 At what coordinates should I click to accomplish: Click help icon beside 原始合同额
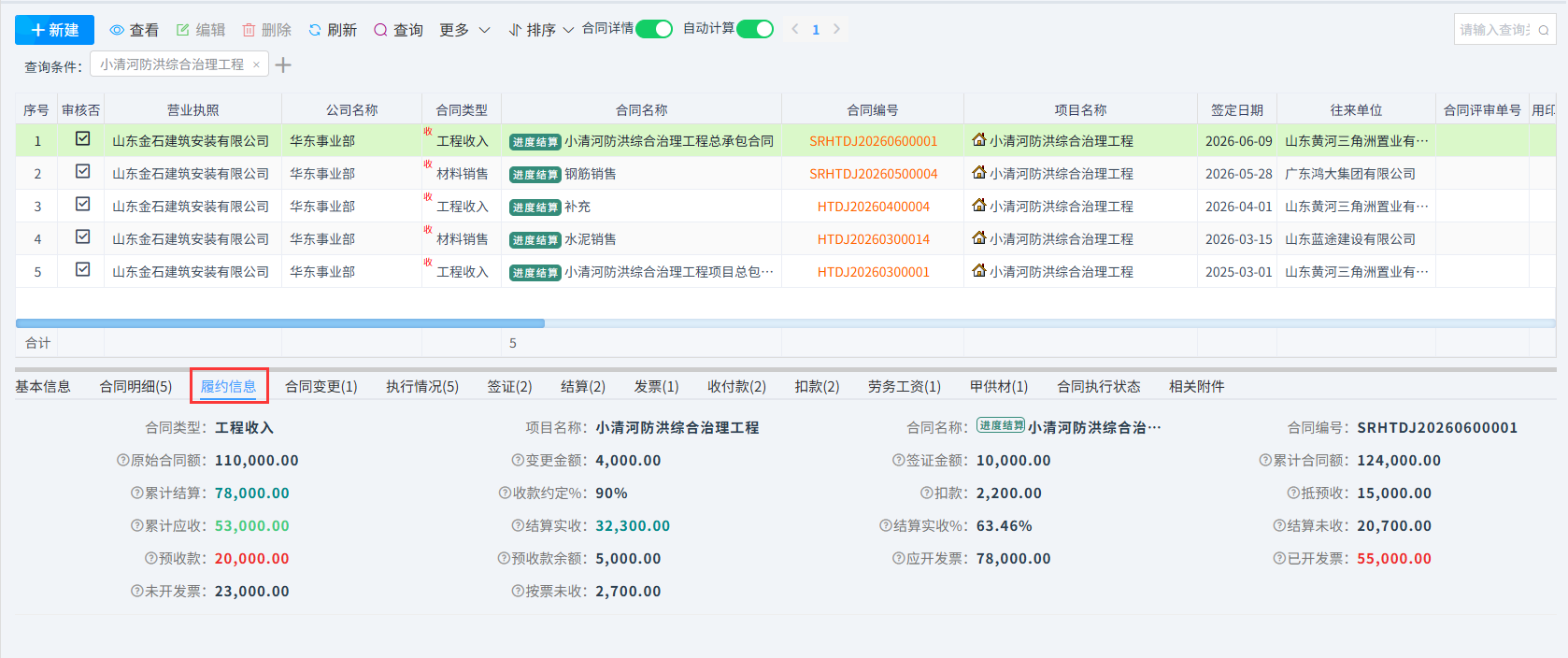click(123, 460)
